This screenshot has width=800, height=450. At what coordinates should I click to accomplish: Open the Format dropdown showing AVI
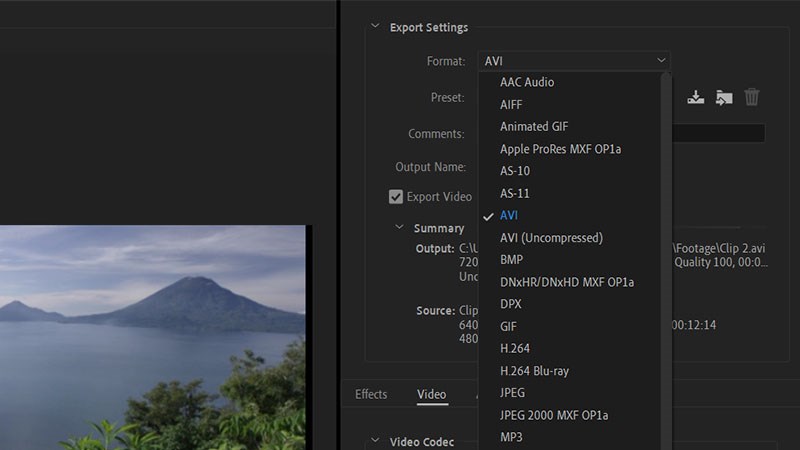573,61
